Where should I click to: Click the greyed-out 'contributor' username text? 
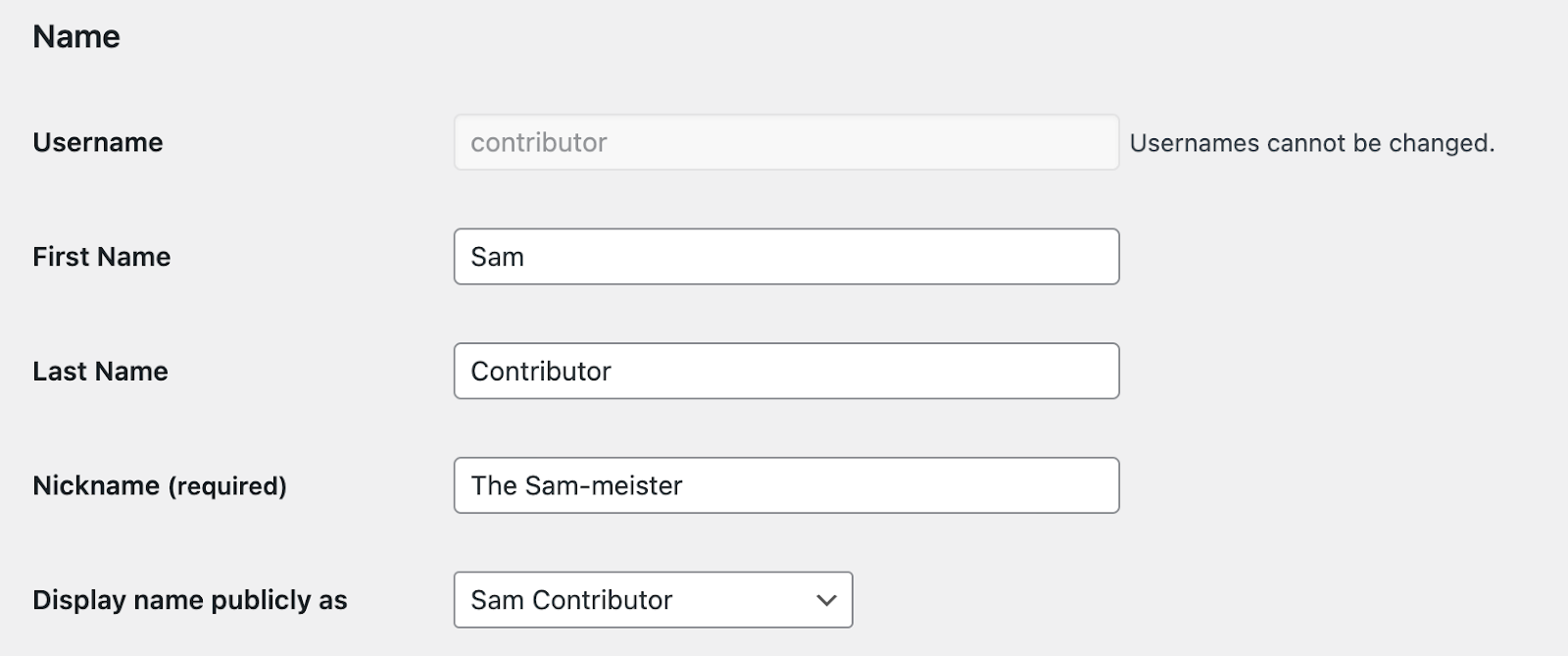539,142
